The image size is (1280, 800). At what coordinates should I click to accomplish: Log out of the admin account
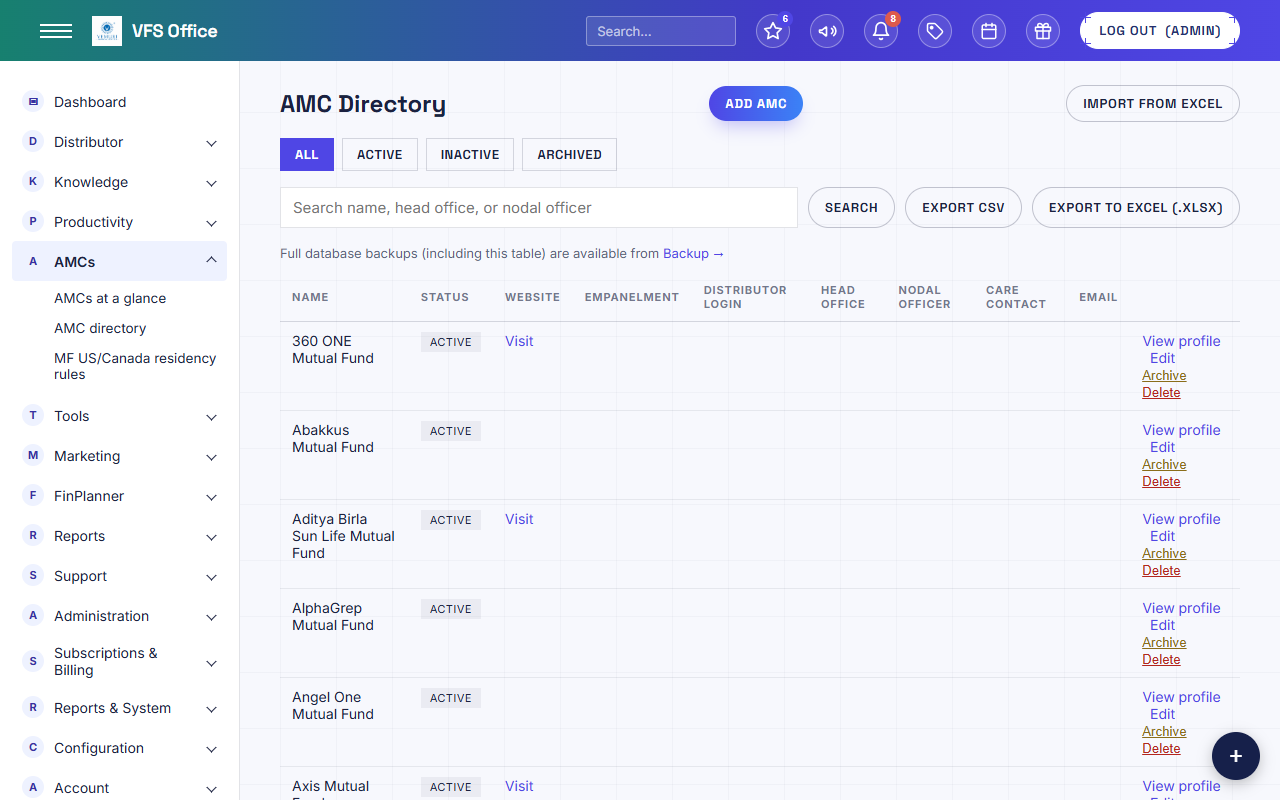pos(1160,31)
